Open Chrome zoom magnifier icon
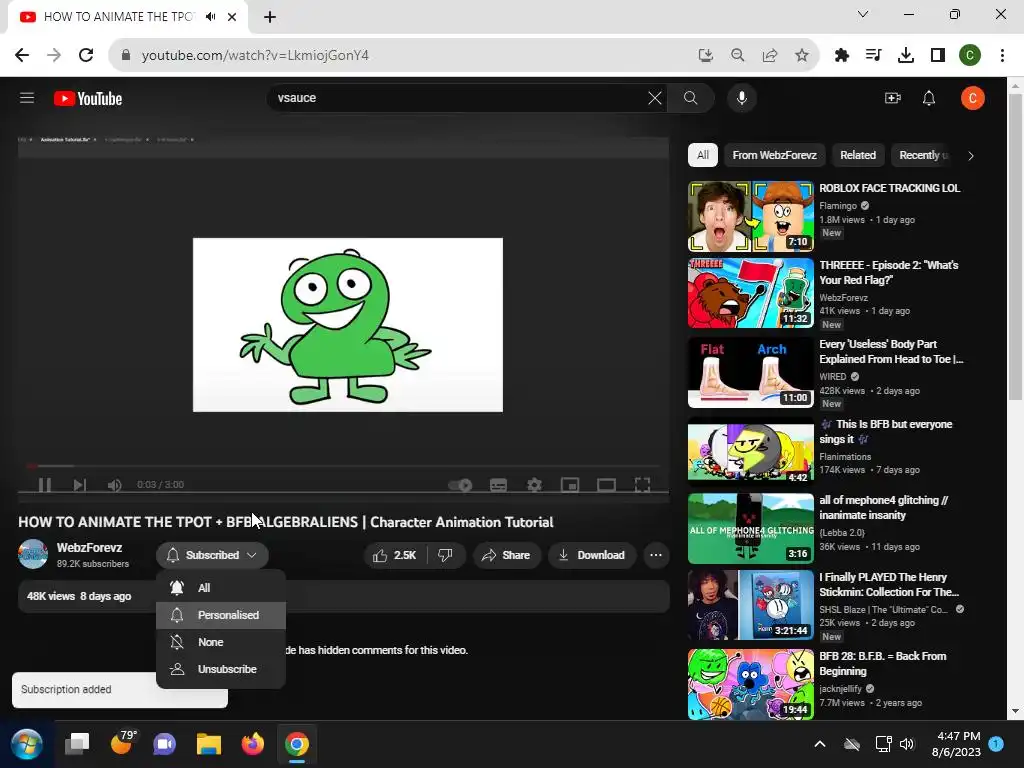 point(737,56)
